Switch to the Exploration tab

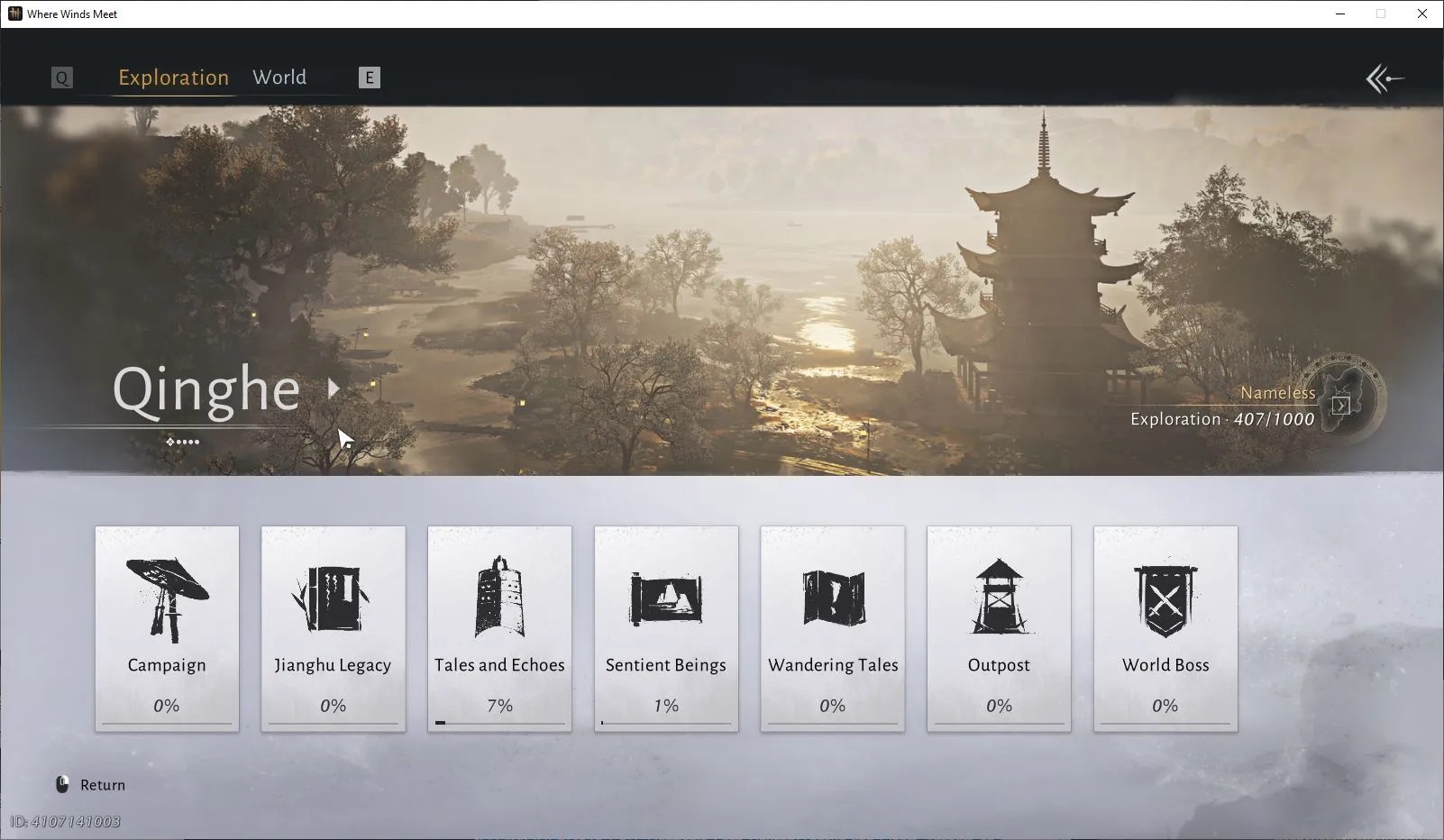click(x=174, y=78)
